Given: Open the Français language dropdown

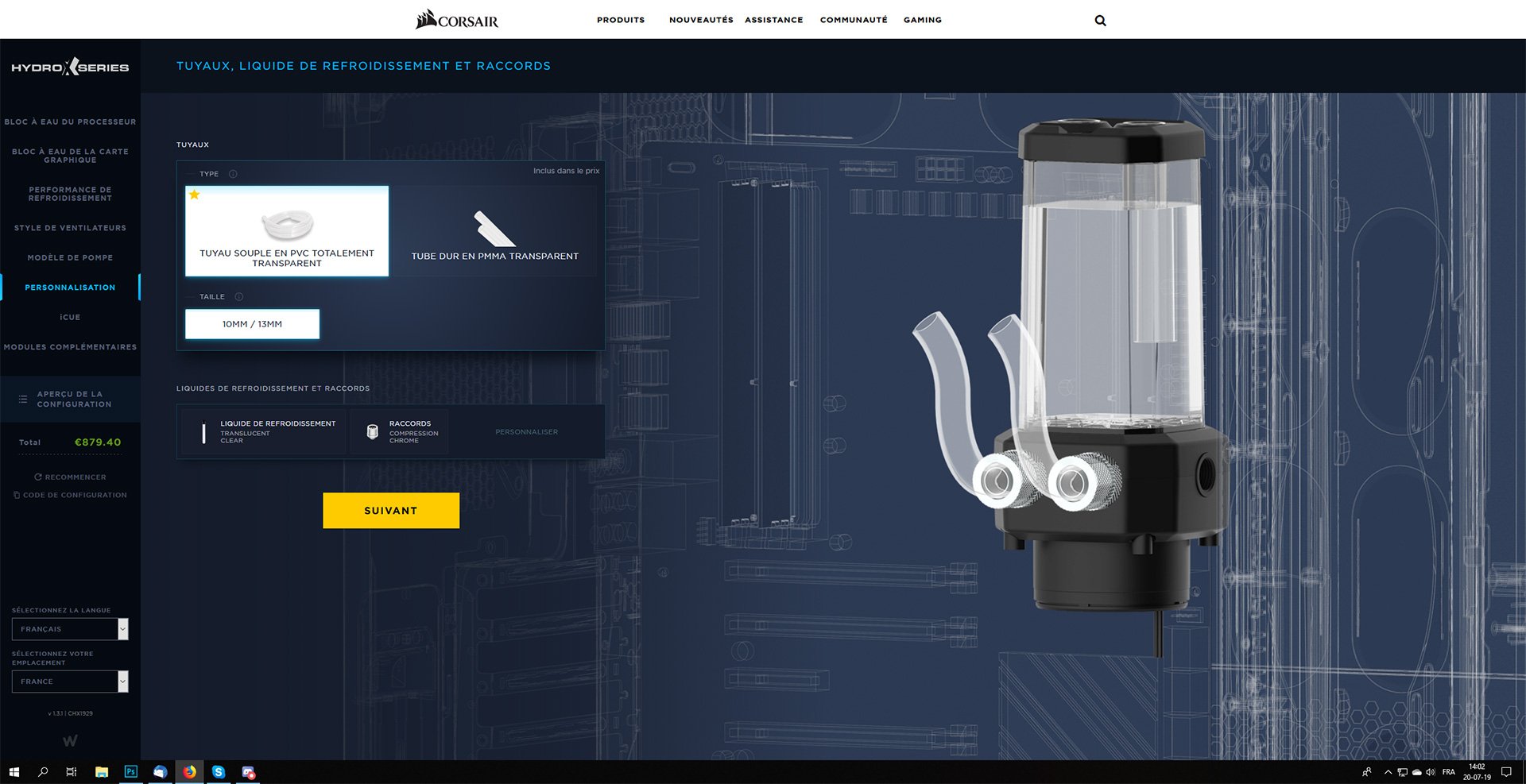Looking at the screenshot, I should [x=70, y=629].
